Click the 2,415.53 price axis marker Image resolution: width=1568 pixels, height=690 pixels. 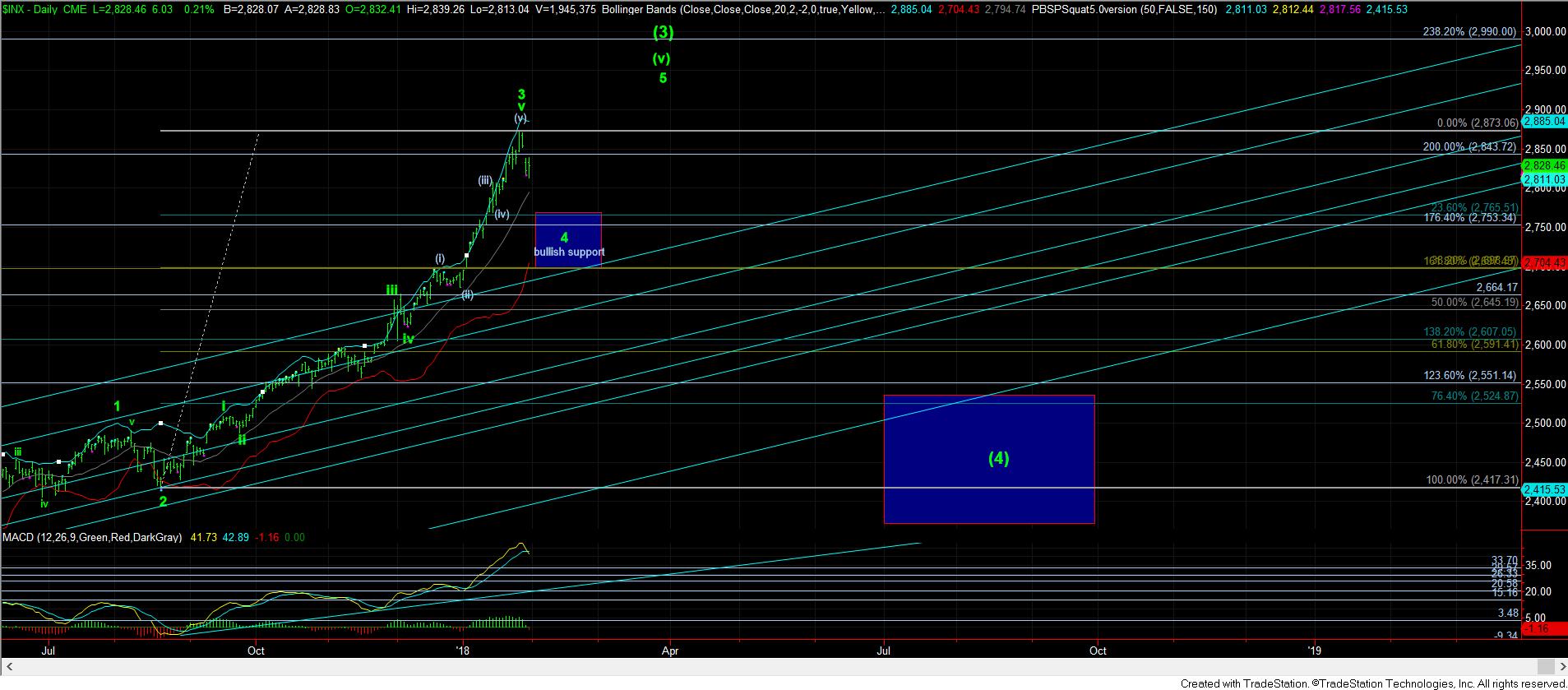(x=1544, y=489)
